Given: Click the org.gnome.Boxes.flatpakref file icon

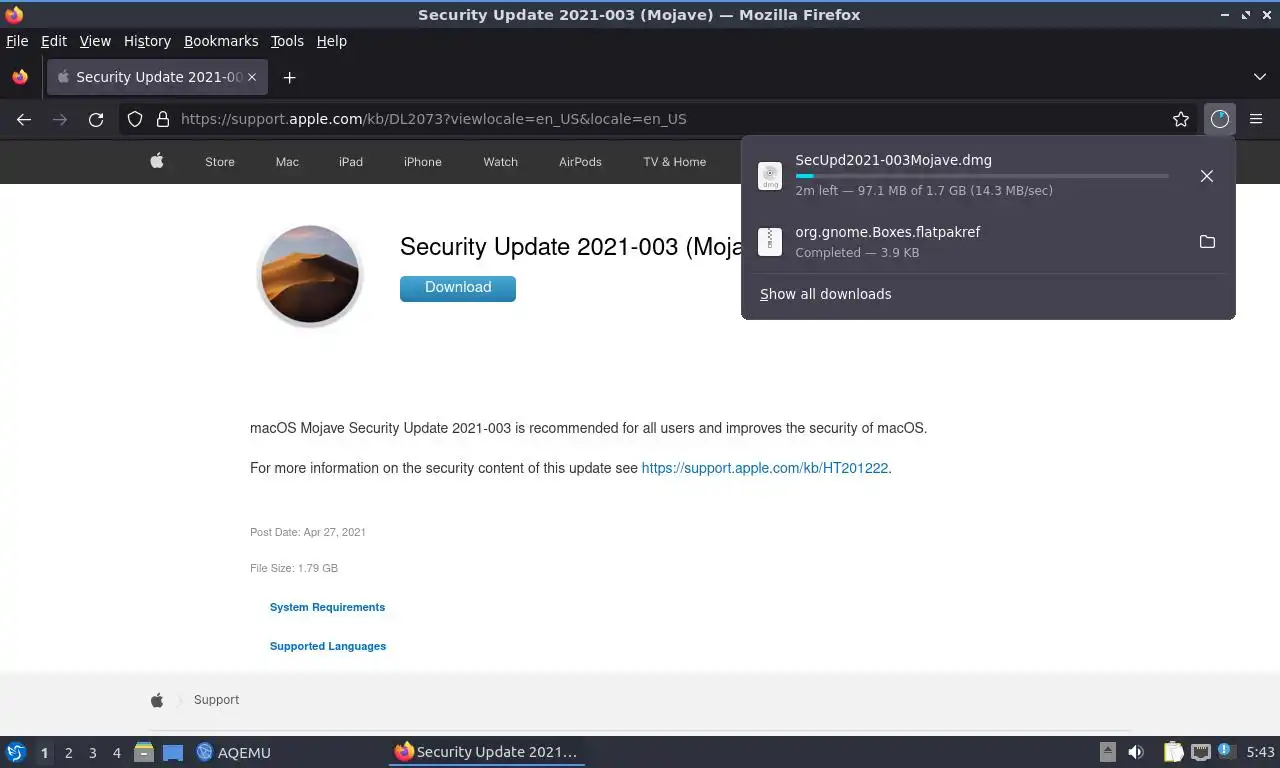Looking at the screenshot, I should (770, 241).
